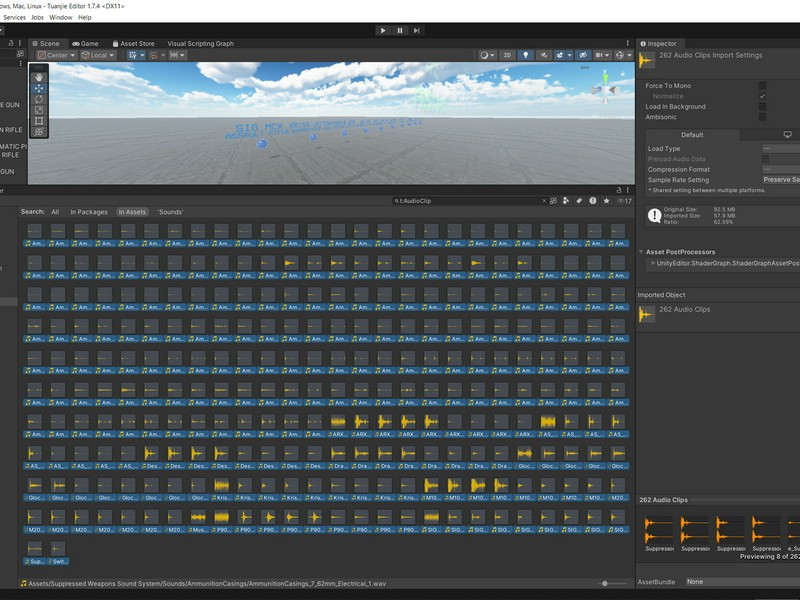Click the project search field t:AudioClip
The width and height of the screenshot is (800, 600).
coord(469,201)
